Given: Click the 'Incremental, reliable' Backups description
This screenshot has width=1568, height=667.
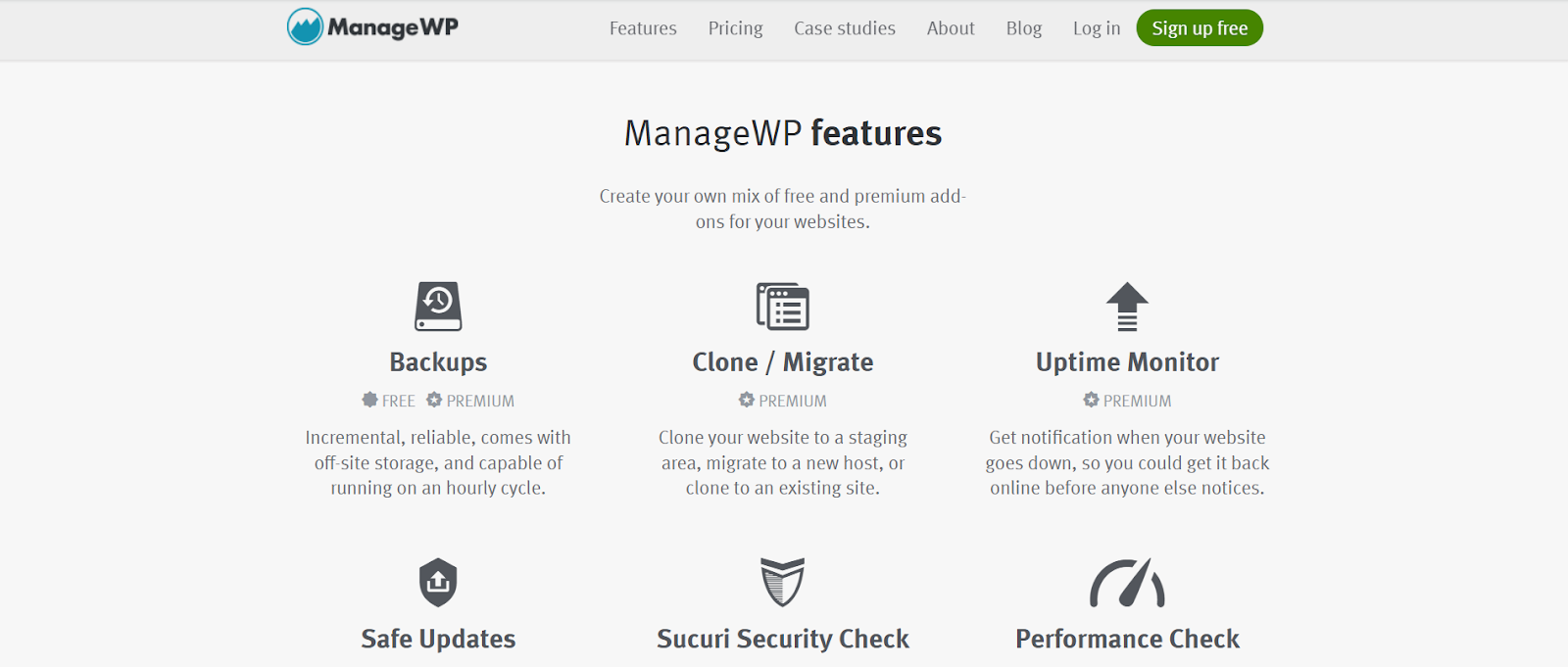Looking at the screenshot, I should [438, 462].
